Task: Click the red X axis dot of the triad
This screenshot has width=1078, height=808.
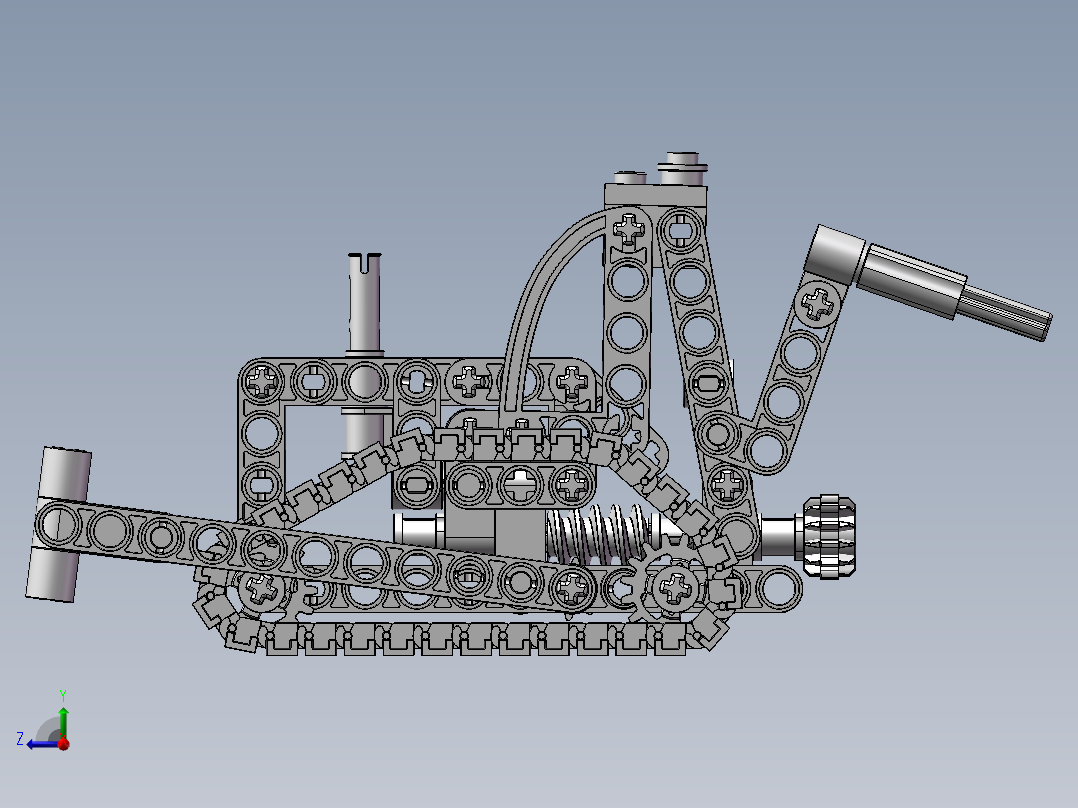Action: [64, 744]
